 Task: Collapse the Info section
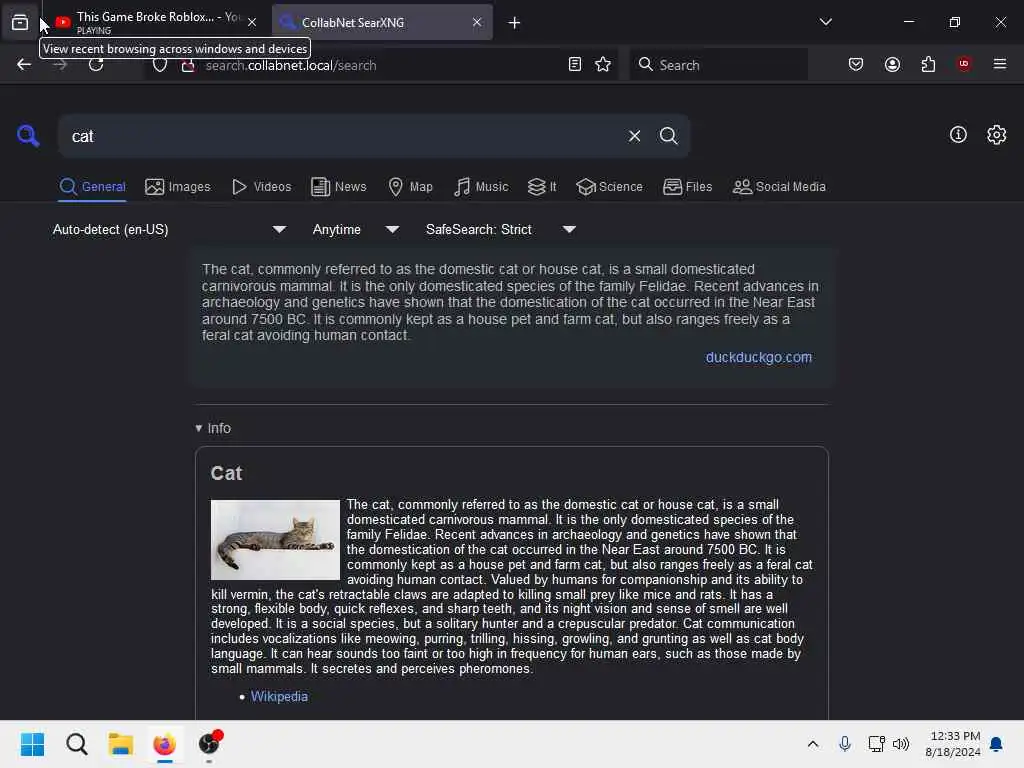pyautogui.click(x=213, y=428)
